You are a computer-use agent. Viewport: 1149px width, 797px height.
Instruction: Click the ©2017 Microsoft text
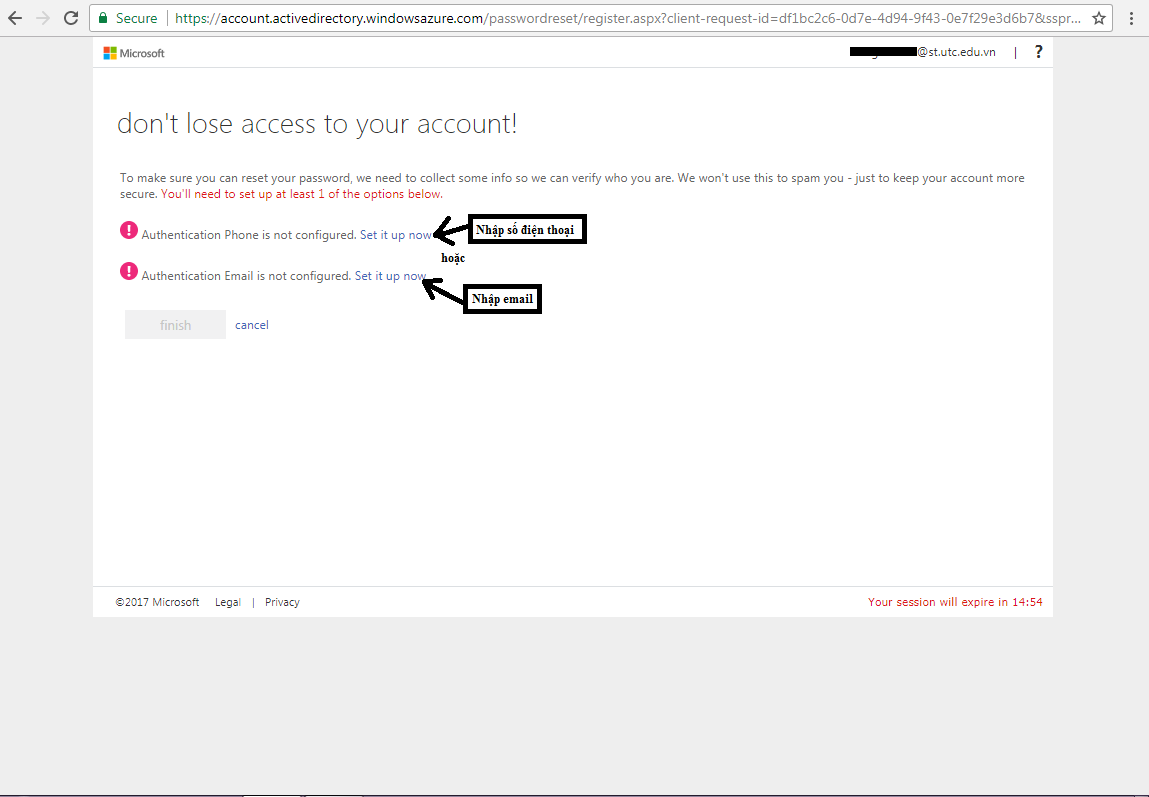(x=158, y=602)
